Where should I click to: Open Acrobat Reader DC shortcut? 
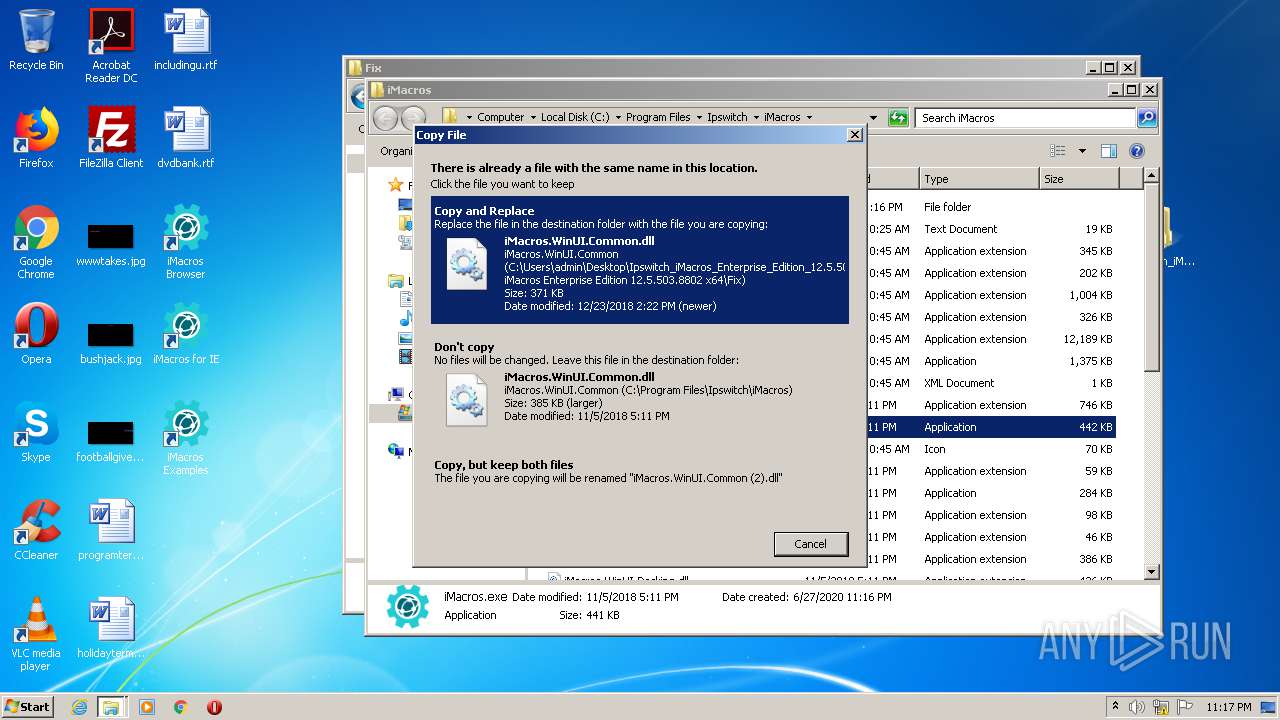coord(111,46)
